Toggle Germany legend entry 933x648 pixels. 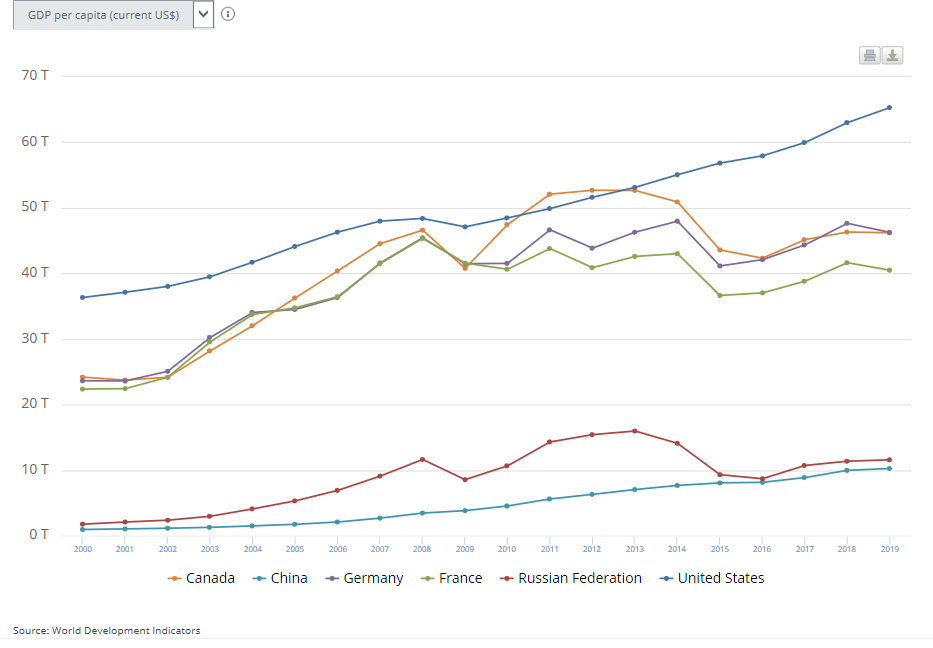point(363,578)
